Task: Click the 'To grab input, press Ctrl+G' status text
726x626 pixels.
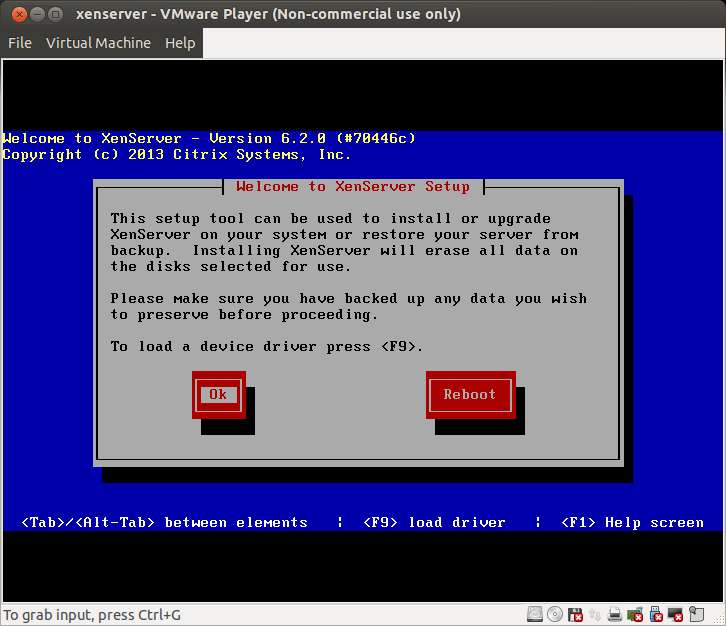Action: pos(92,615)
